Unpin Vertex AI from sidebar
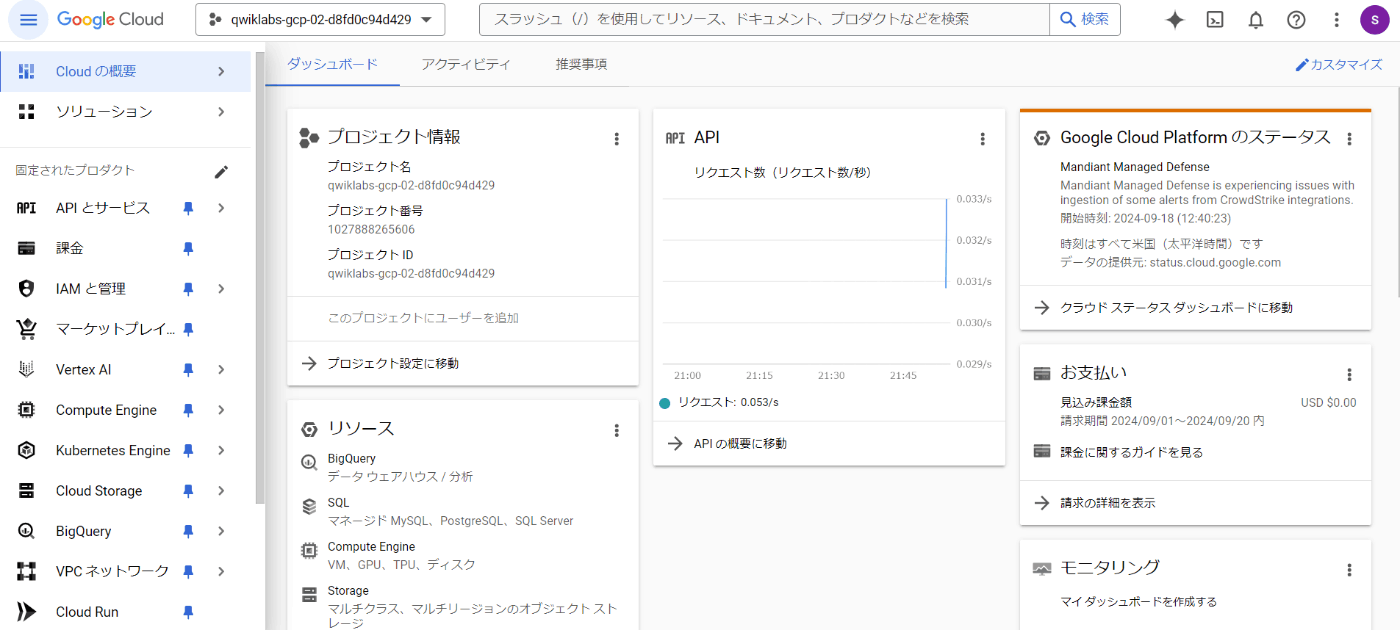The image size is (1400, 630). point(187,370)
